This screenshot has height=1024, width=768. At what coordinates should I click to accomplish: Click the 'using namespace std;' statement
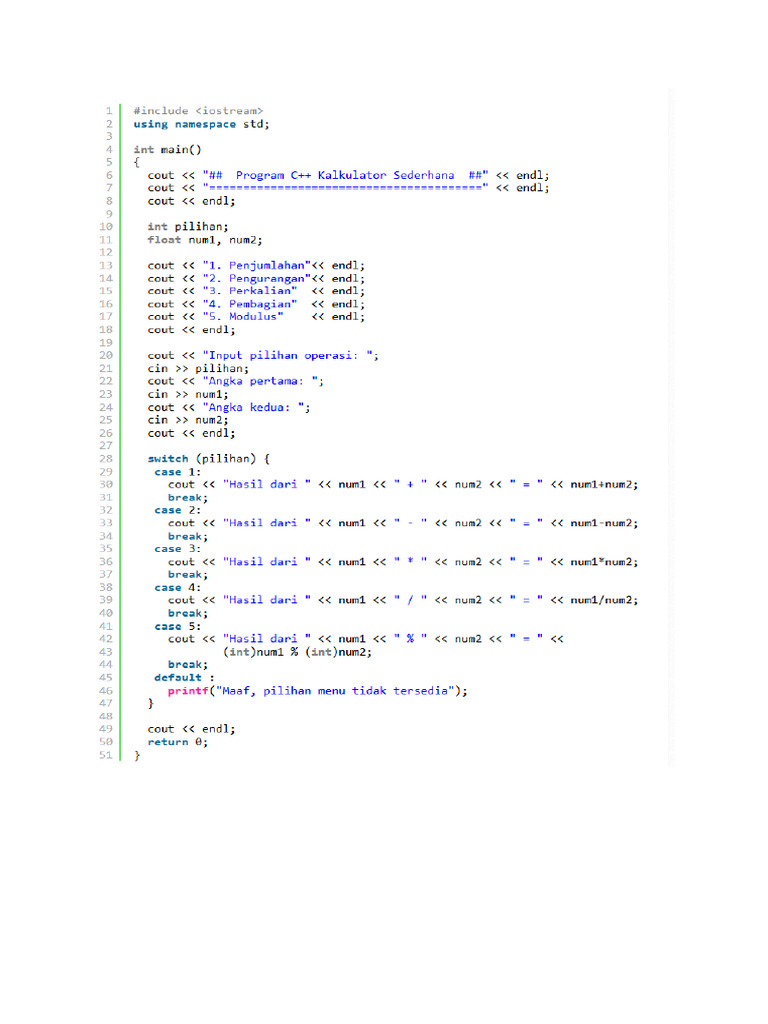coord(201,124)
